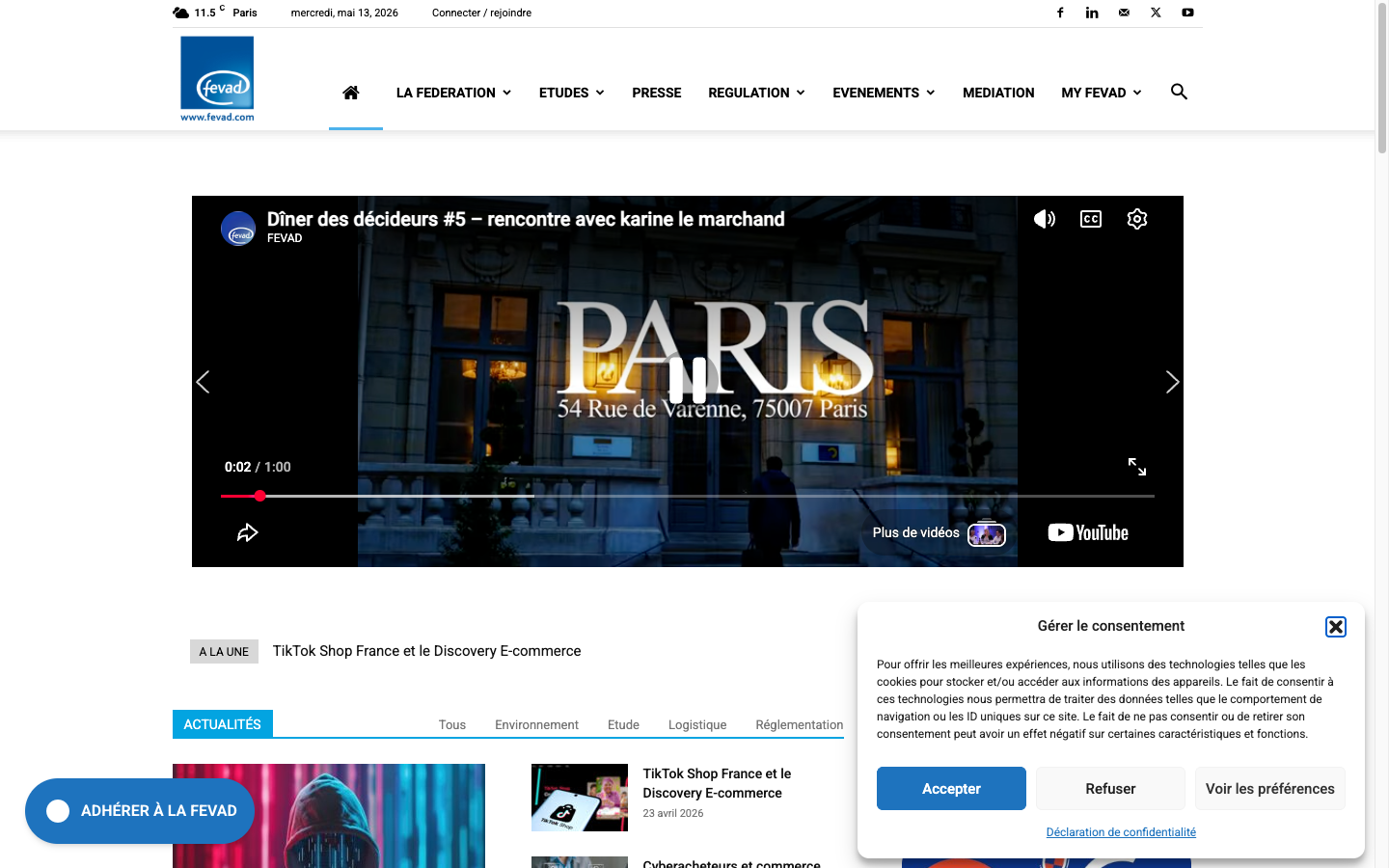Screen dimensions: 1389x868
Task: Open the search magnifier icon
Action: [x=1179, y=92]
